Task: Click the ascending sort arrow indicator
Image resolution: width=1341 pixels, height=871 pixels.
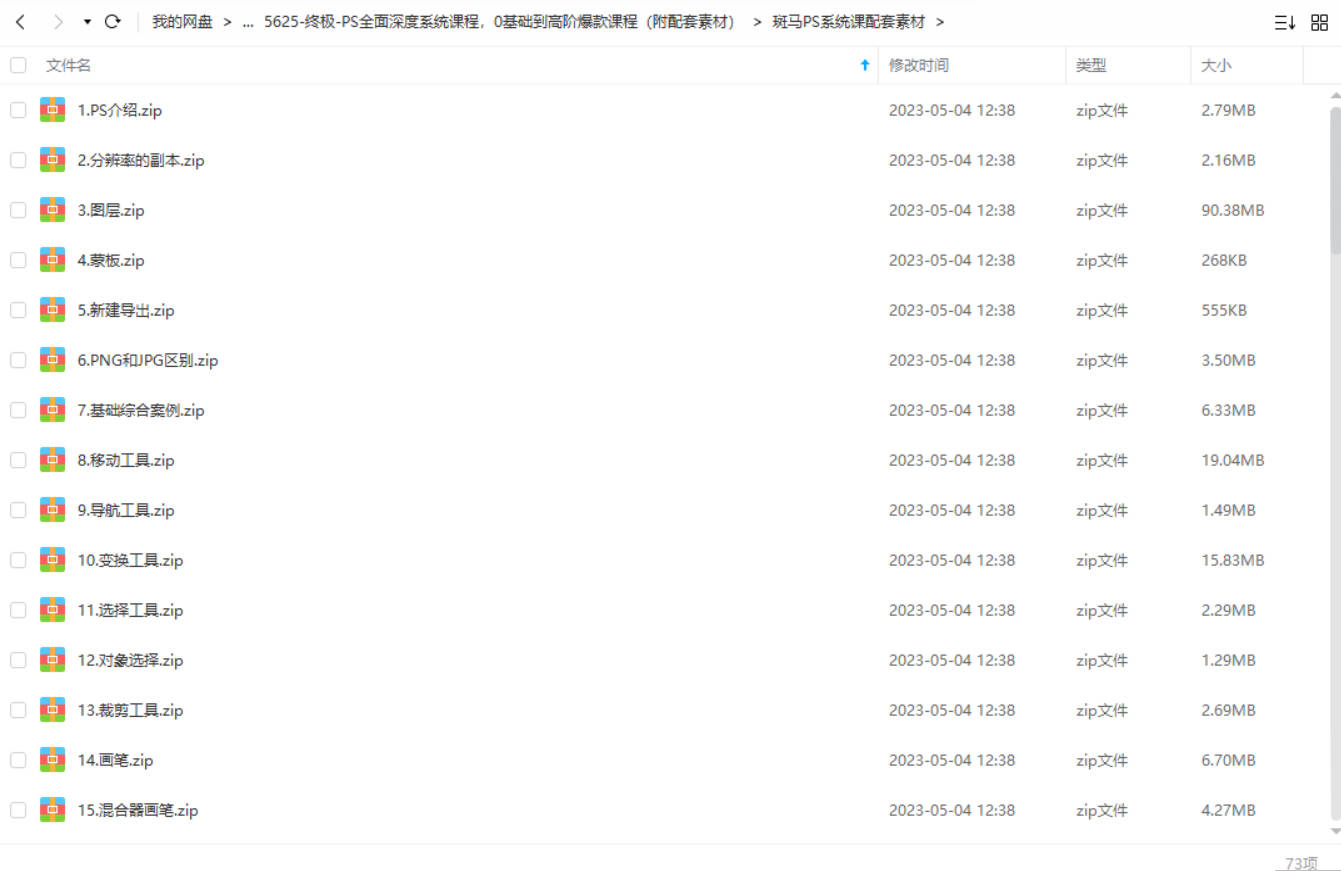Action: coord(865,65)
